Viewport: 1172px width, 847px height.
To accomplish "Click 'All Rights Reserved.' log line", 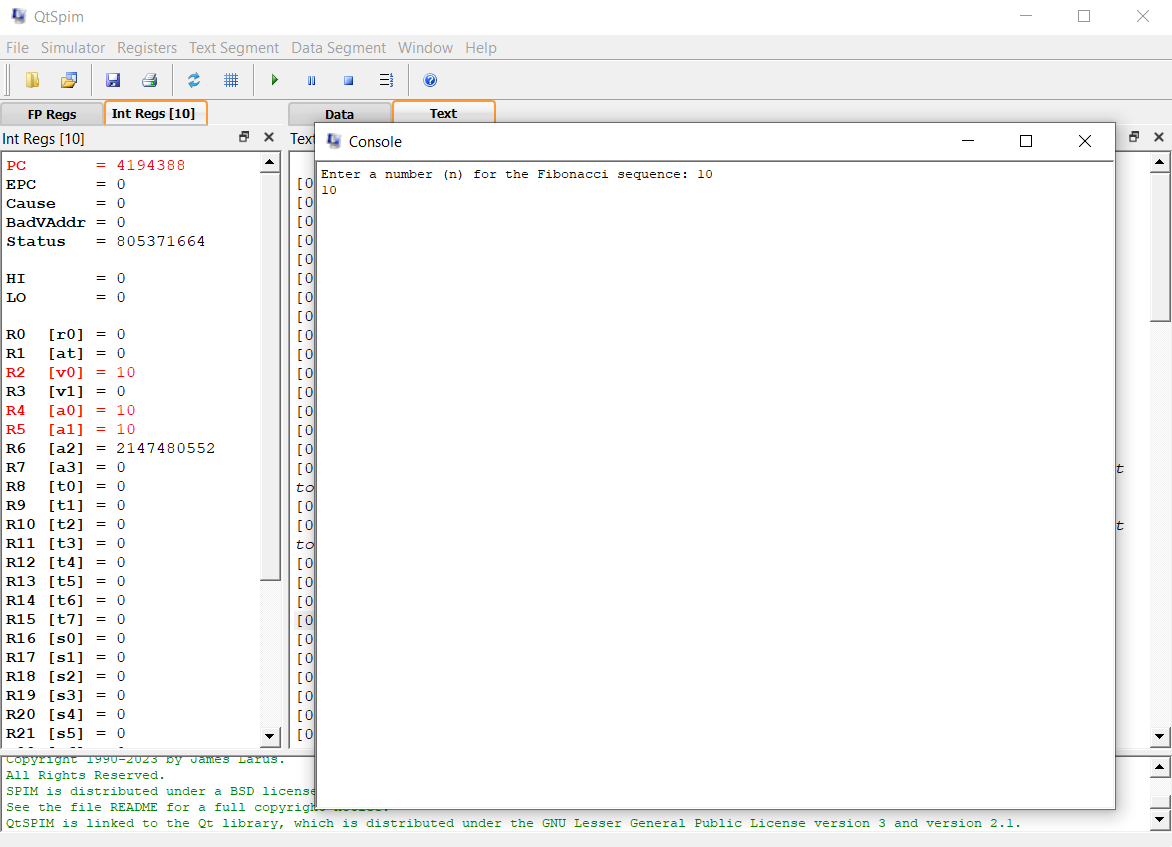I will (x=85, y=775).
